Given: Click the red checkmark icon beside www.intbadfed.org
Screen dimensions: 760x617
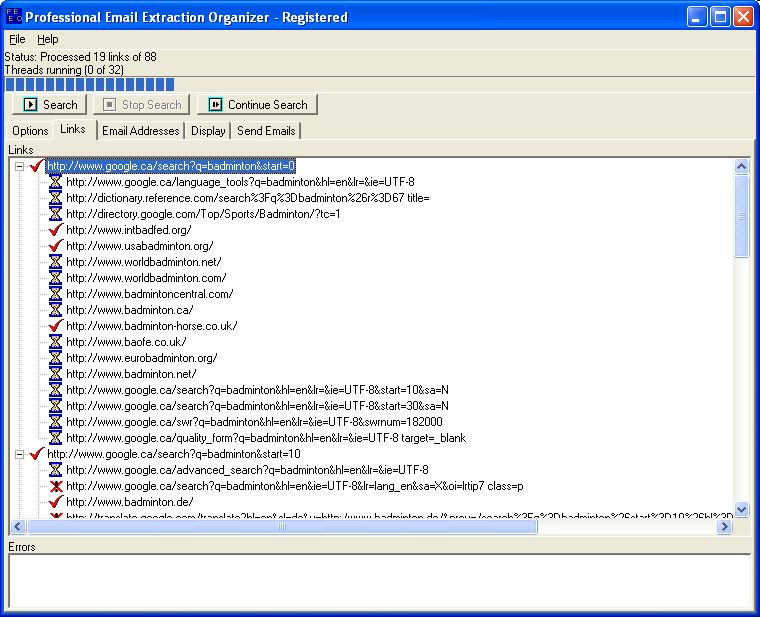Looking at the screenshot, I should [x=55, y=230].
